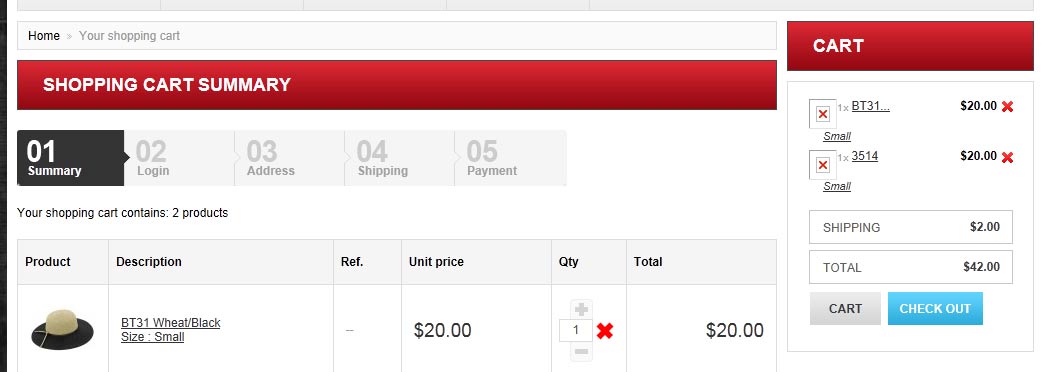Click broken image icon beside 3514
The image size is (1044, 372).
coord(822,164)
